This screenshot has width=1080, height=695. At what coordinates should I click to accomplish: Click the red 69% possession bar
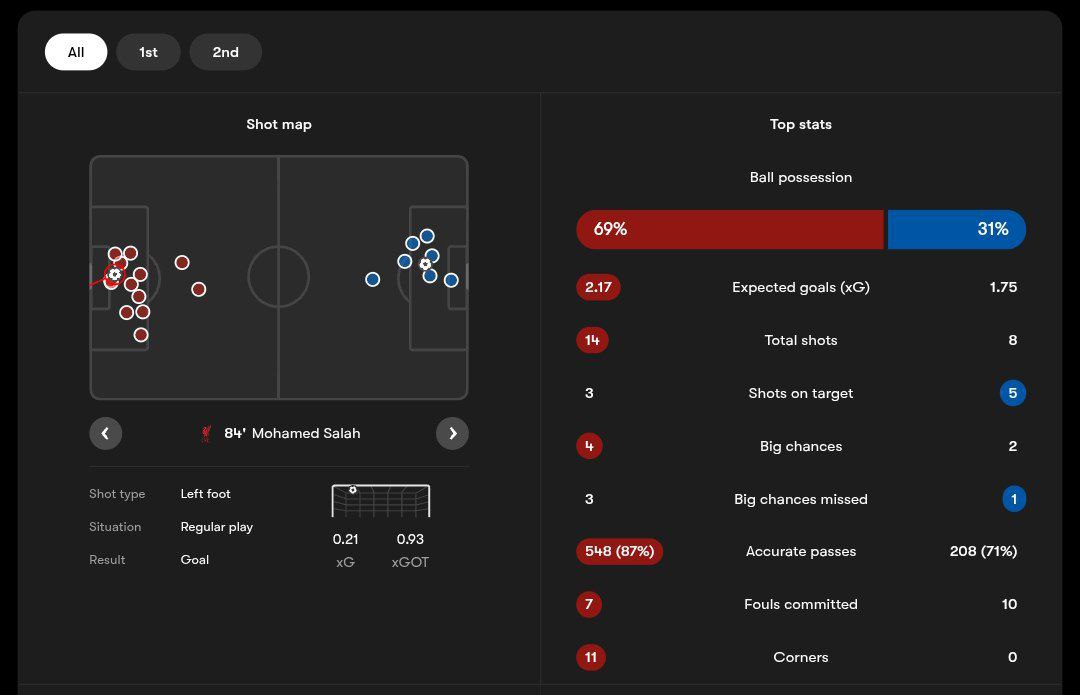[x=730, y=229]
